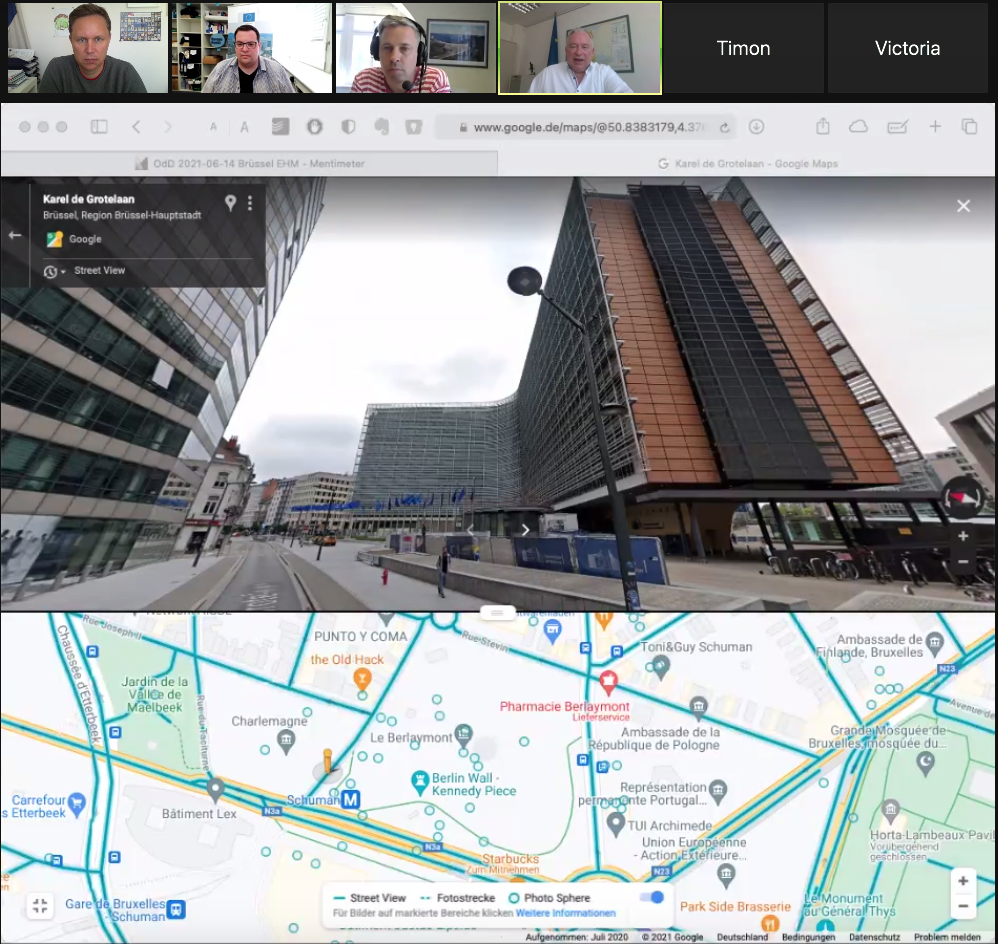Open the Bedingungen link in map footer
The width and height of the screenshot is (998, 944).
pos(808,937)
